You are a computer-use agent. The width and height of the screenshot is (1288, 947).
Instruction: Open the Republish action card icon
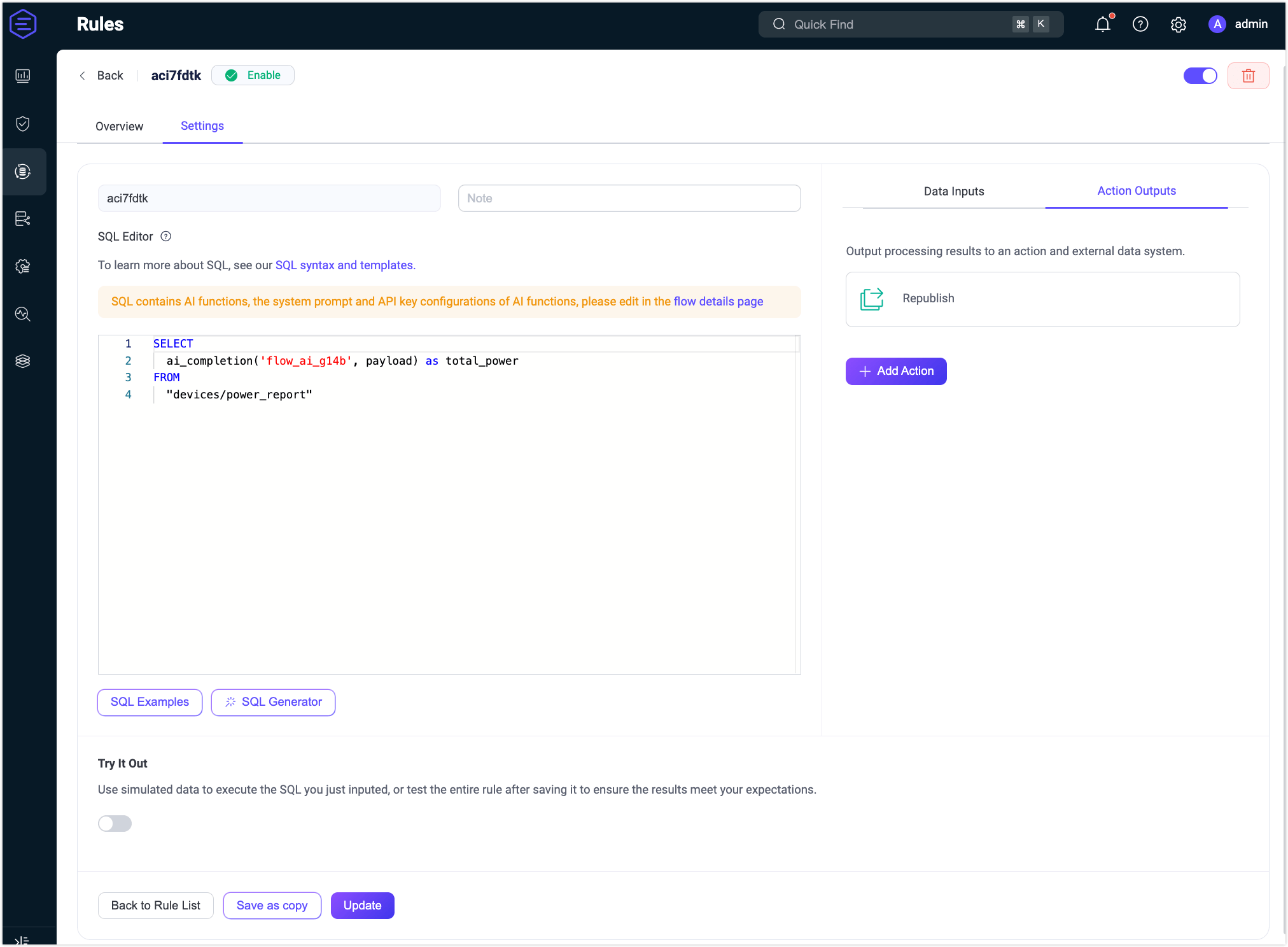(x=872, y=299)
